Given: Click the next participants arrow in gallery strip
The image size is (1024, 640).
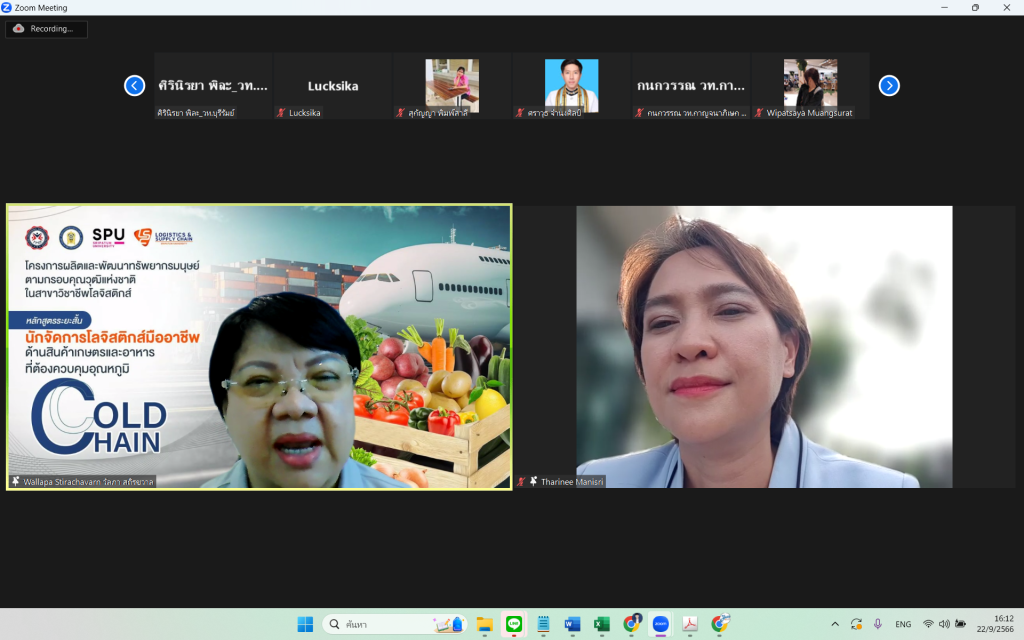Looking at the screenshot, I should [x=889, y=86].
